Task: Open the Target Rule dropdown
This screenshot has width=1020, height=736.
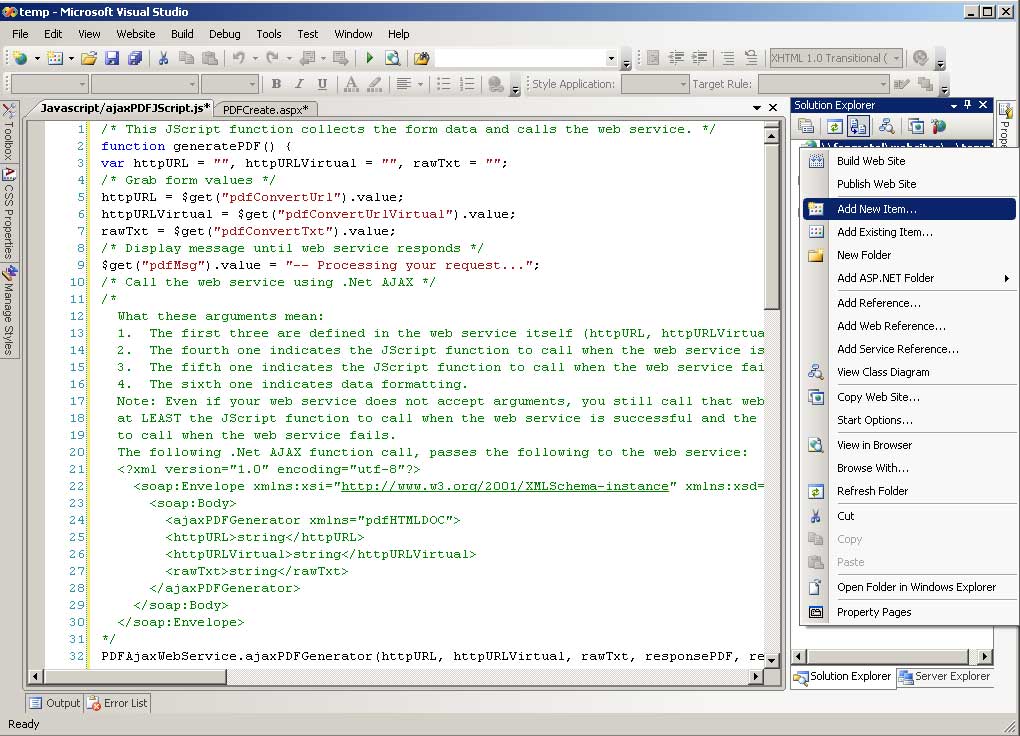Action: [x=883, y=84]
